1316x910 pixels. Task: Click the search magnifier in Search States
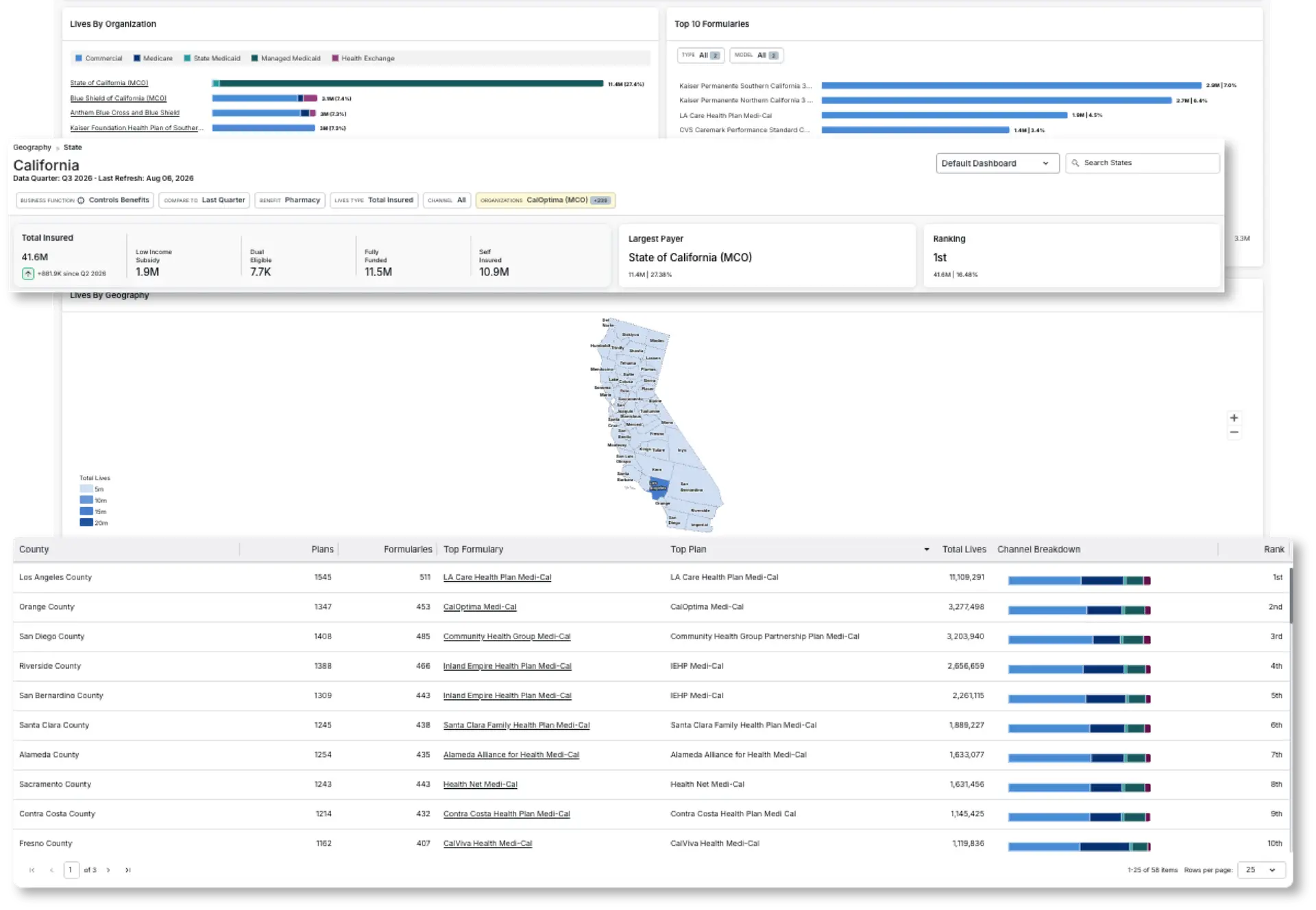pyautogui.click(x=1075, y=163)
